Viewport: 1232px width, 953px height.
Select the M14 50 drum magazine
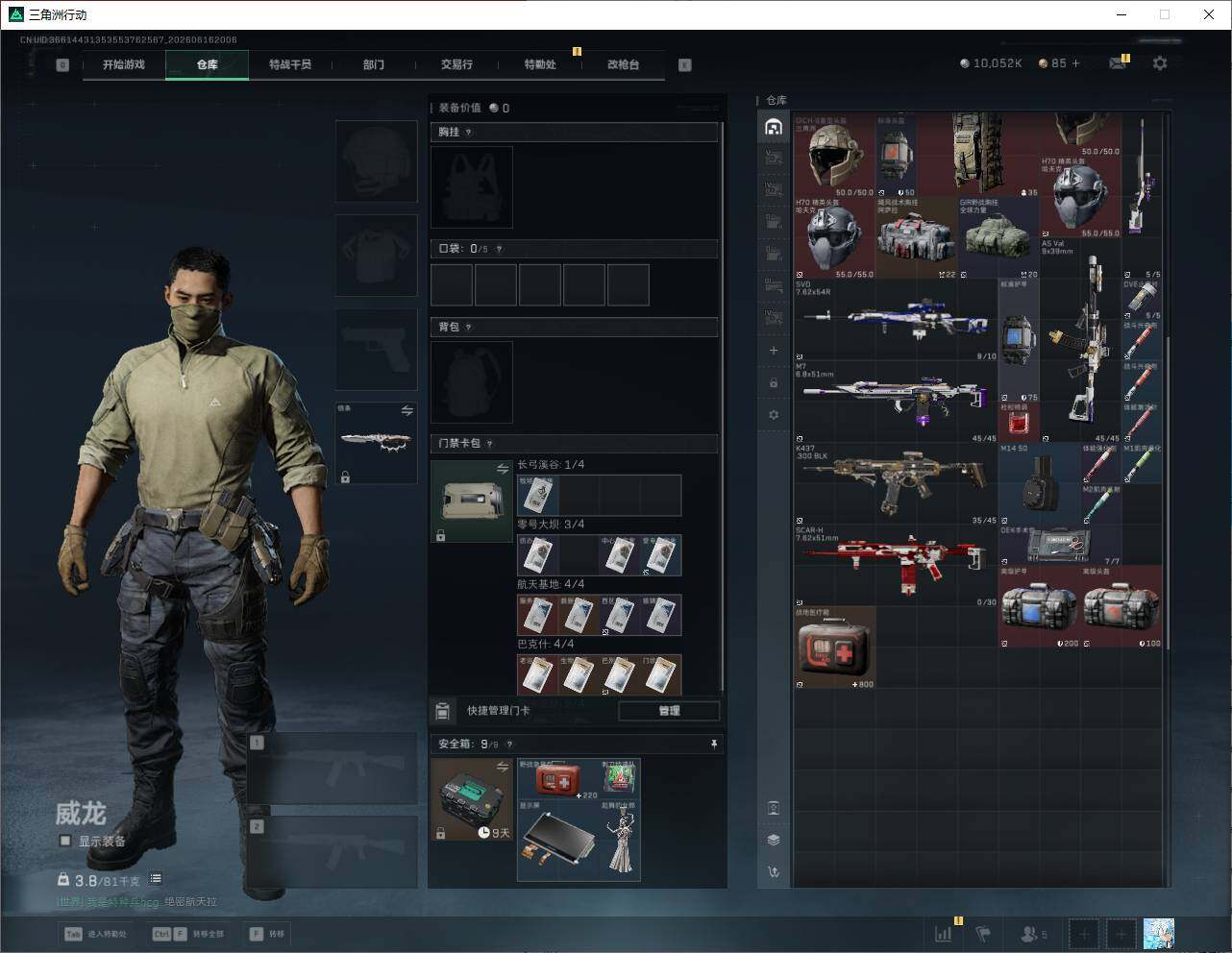coord(1040,483)
